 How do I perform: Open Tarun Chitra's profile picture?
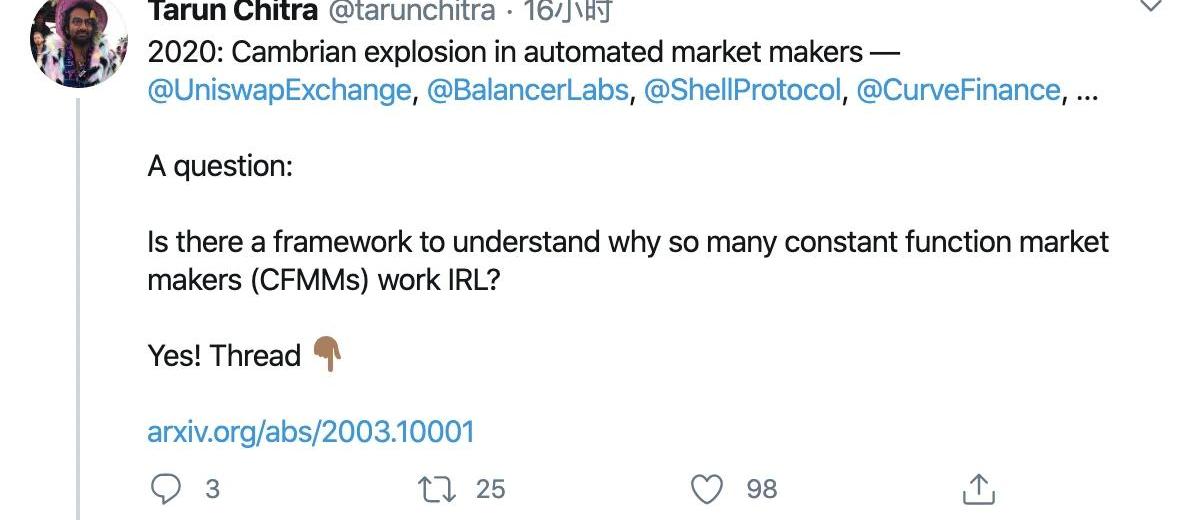click(x=79, y=42)
